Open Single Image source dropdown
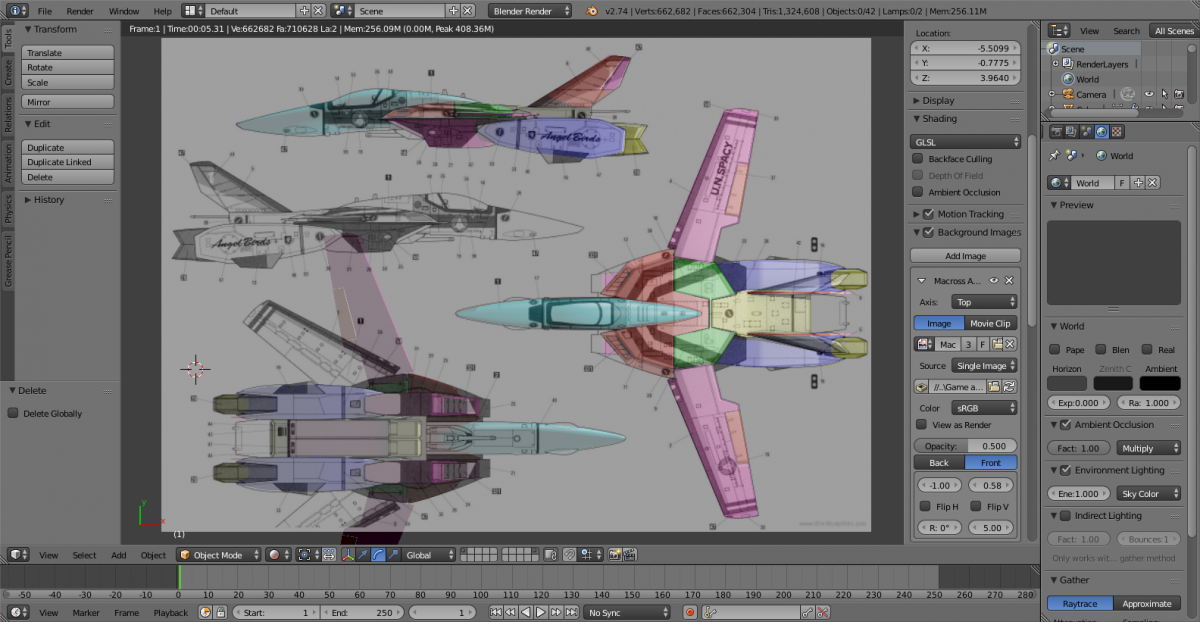The width and height of the screenshot is (1200, 622). (x=984, y=366)
